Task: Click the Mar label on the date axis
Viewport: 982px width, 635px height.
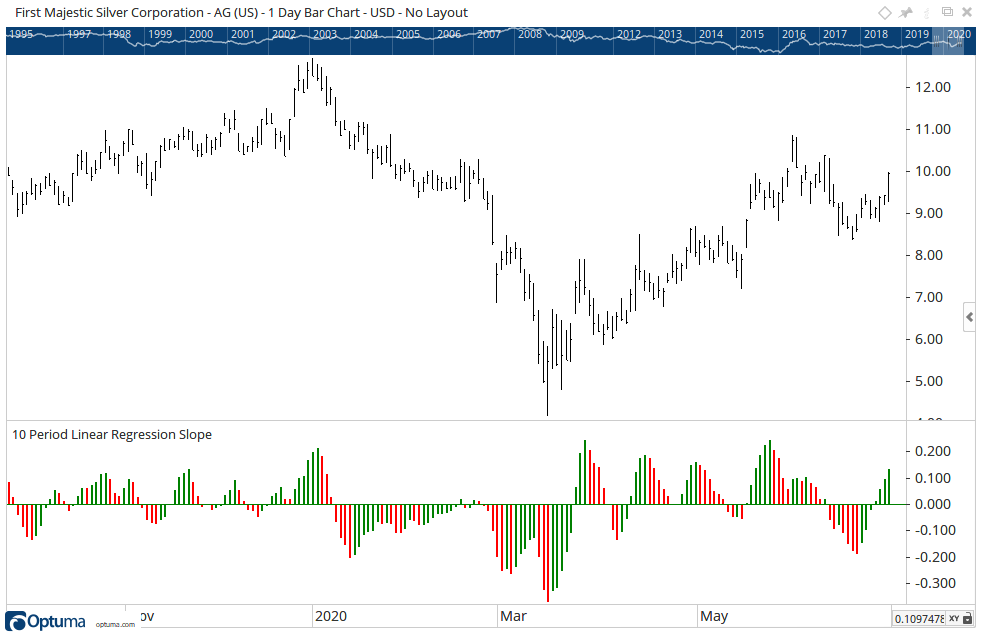Action: [x=513, y=616]
